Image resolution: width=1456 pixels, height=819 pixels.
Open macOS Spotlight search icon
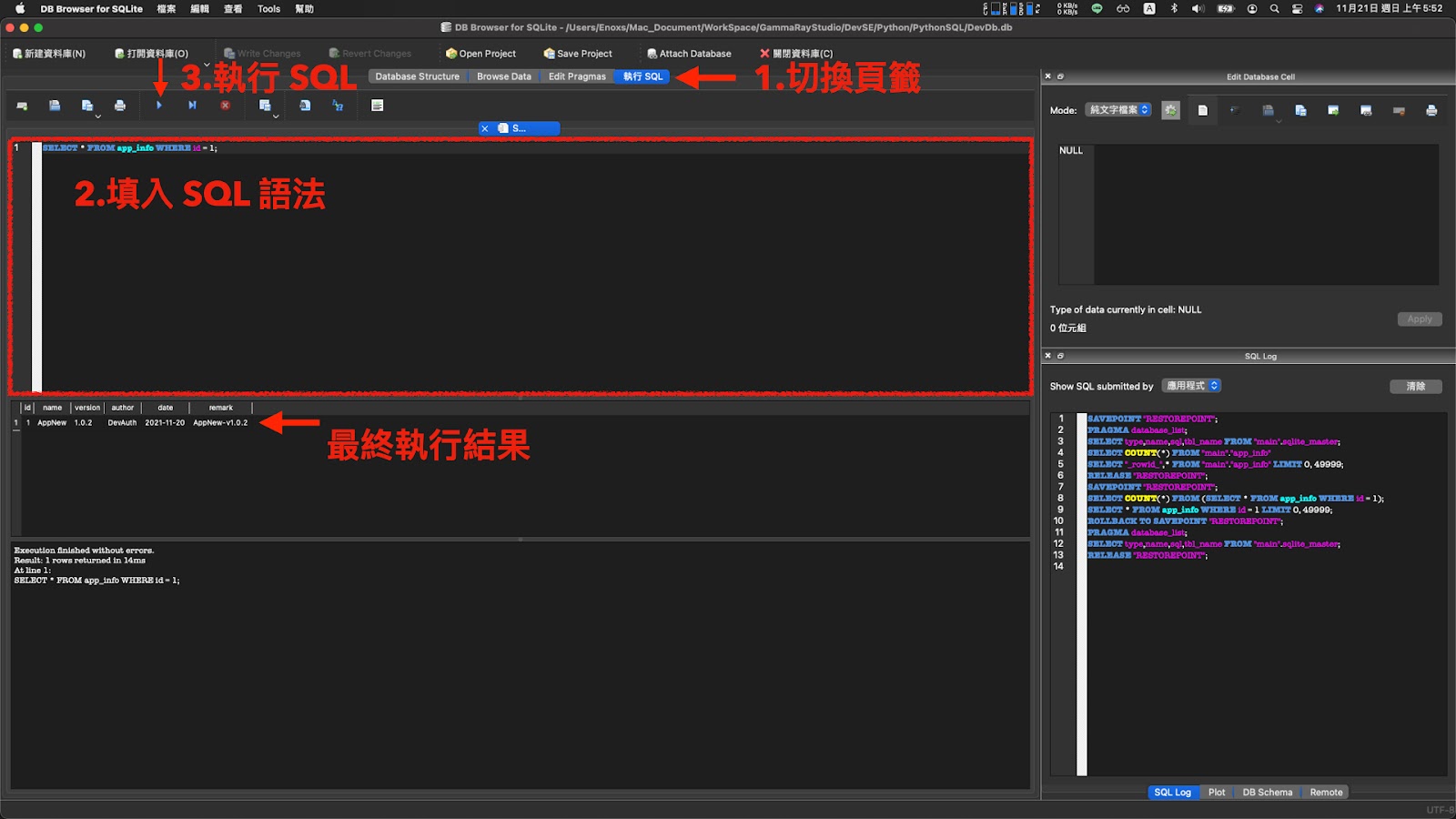pos(1274,8)
